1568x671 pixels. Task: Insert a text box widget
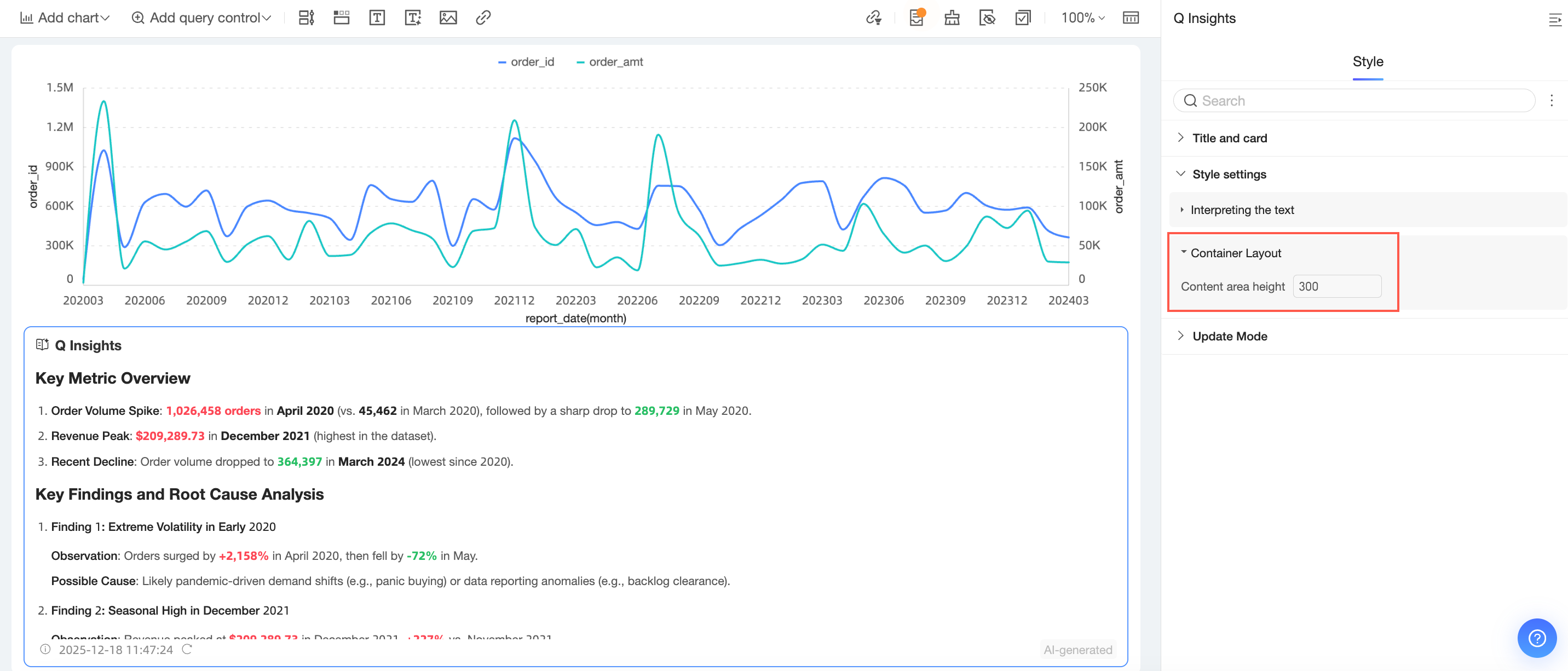(377, 18)
